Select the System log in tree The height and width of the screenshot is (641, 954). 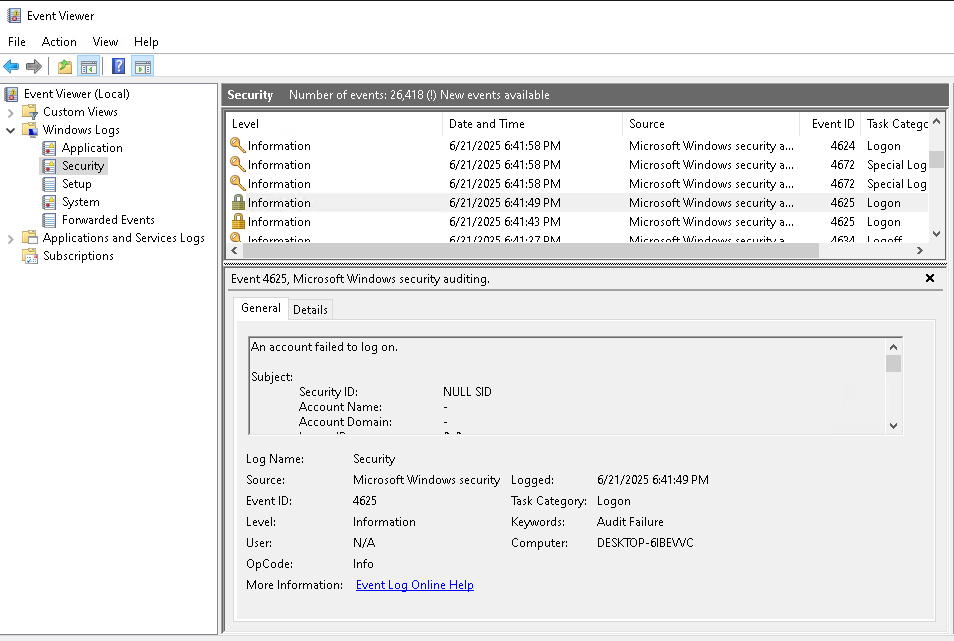click(x=80, y=202)
